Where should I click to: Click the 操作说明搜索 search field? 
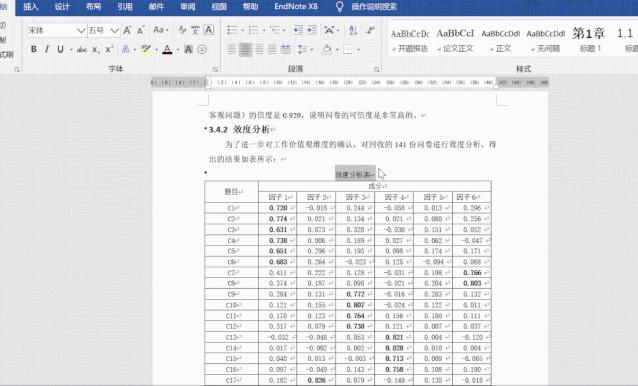pos(374,7)
